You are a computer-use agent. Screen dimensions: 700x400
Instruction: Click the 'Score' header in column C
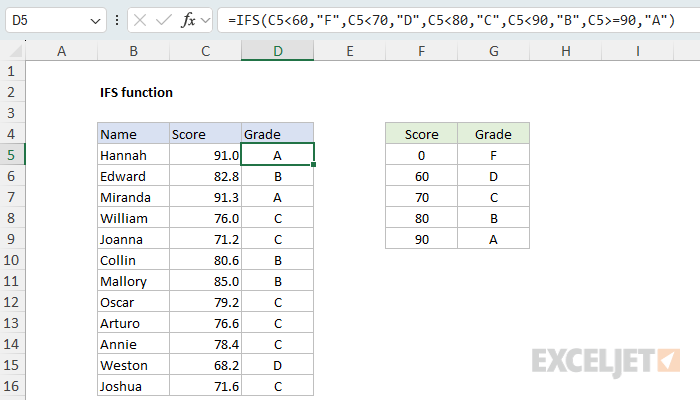205,134
